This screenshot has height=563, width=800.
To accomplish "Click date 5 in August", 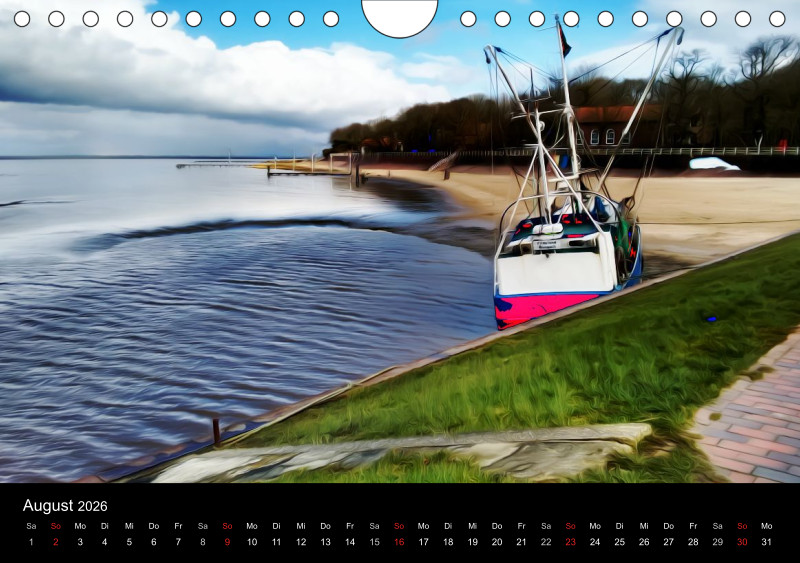I will [x=129, y=542].
